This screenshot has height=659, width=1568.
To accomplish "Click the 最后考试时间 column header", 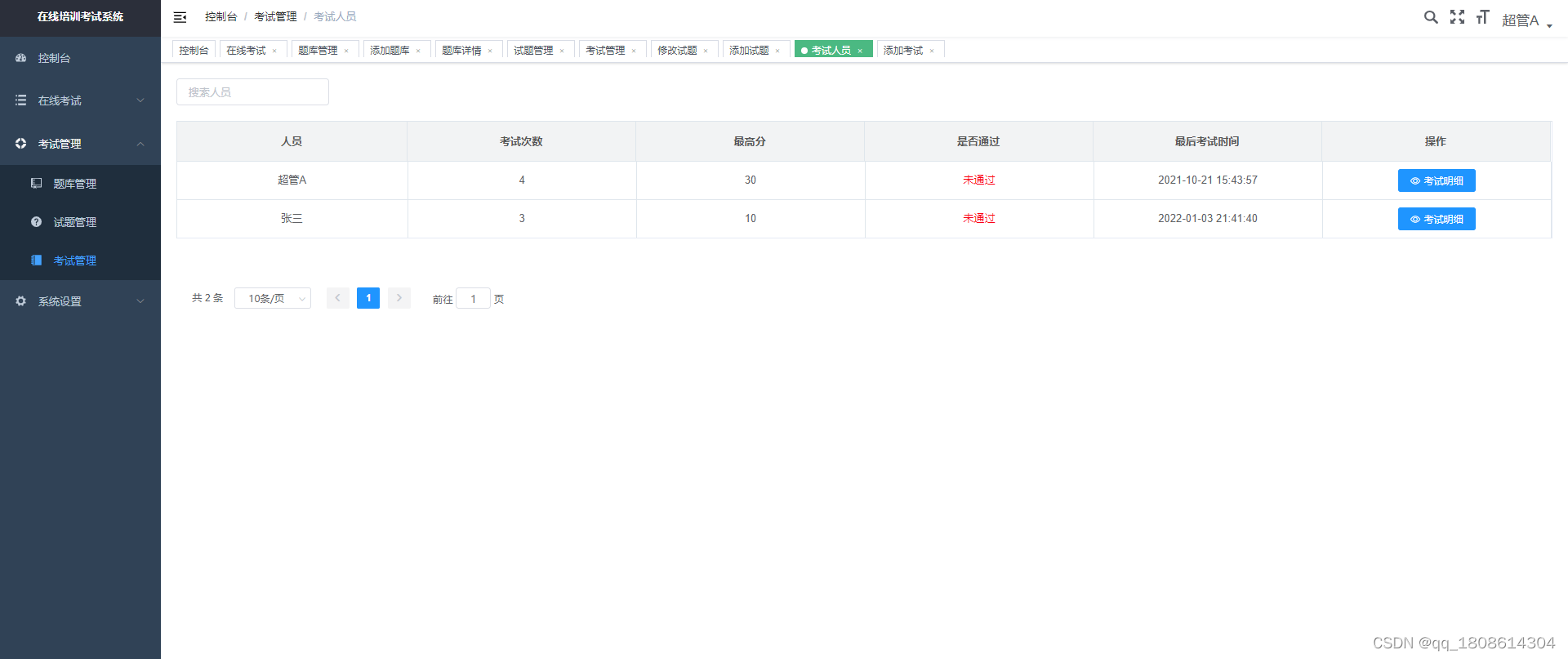I will [1207, 141].
